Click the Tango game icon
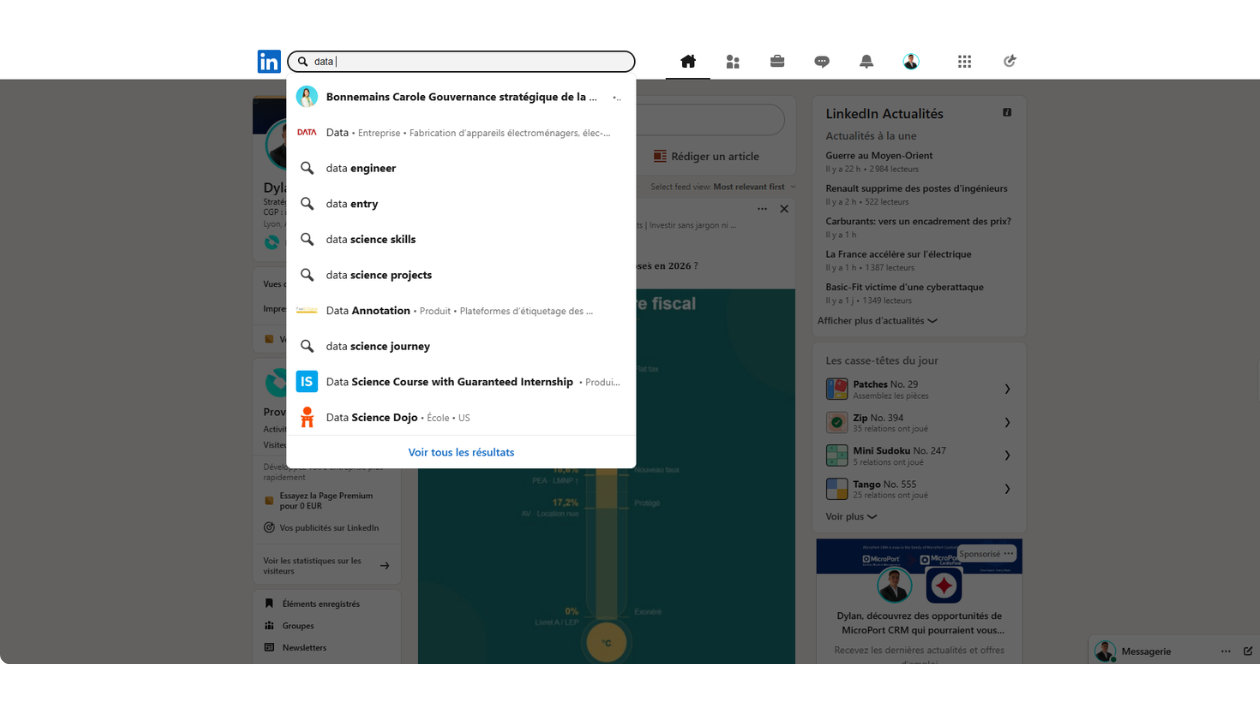This screenshot has height=708, width=1260. click(837, 489)
